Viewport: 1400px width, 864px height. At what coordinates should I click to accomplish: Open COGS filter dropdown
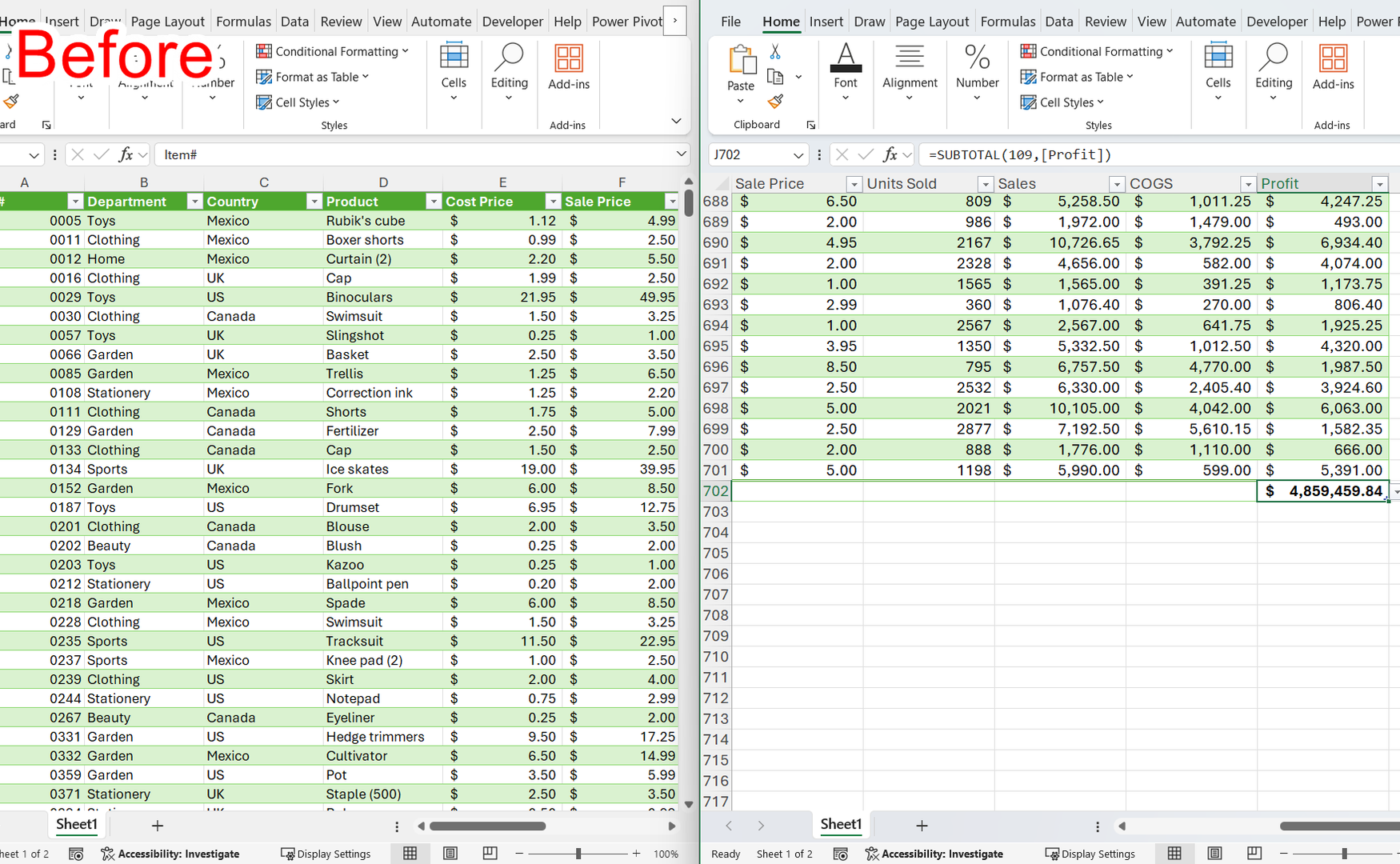(1247, 184)
